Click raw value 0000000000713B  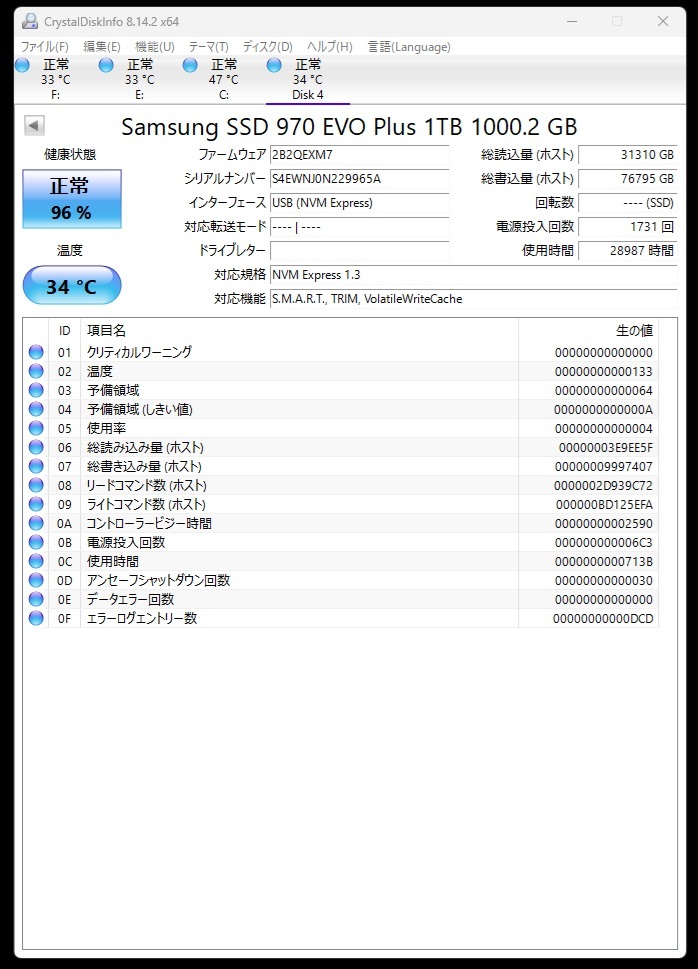click(603, 562)
